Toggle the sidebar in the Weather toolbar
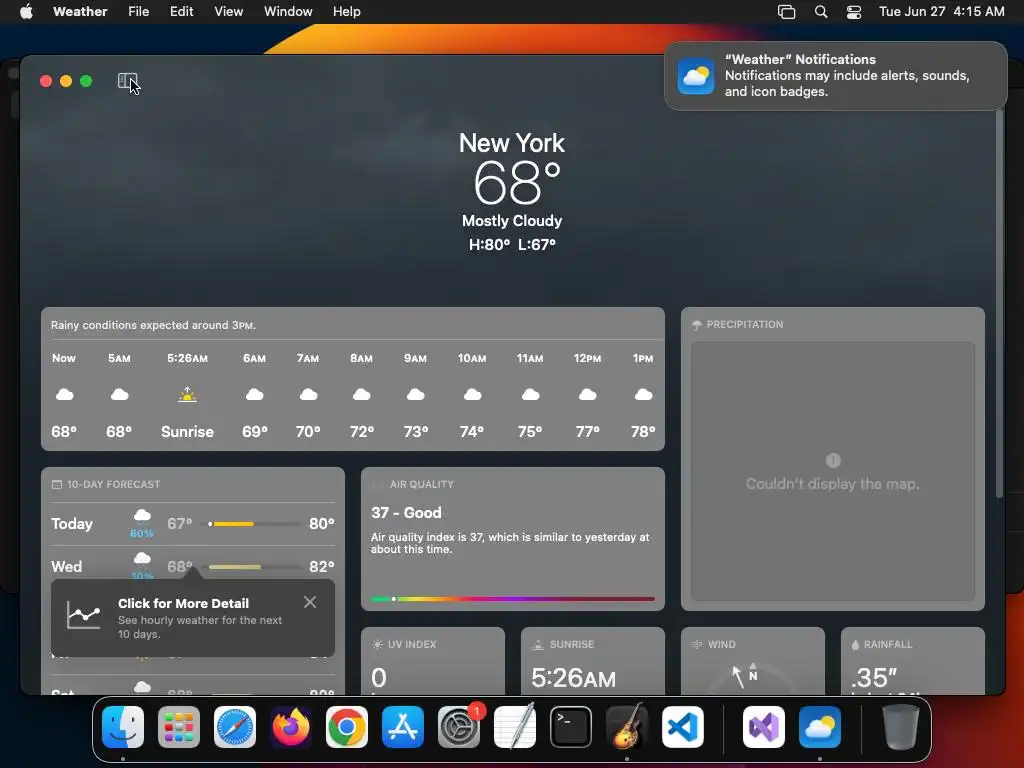The height and width of the screenshot is (768, 1024). tap(127, 80)
